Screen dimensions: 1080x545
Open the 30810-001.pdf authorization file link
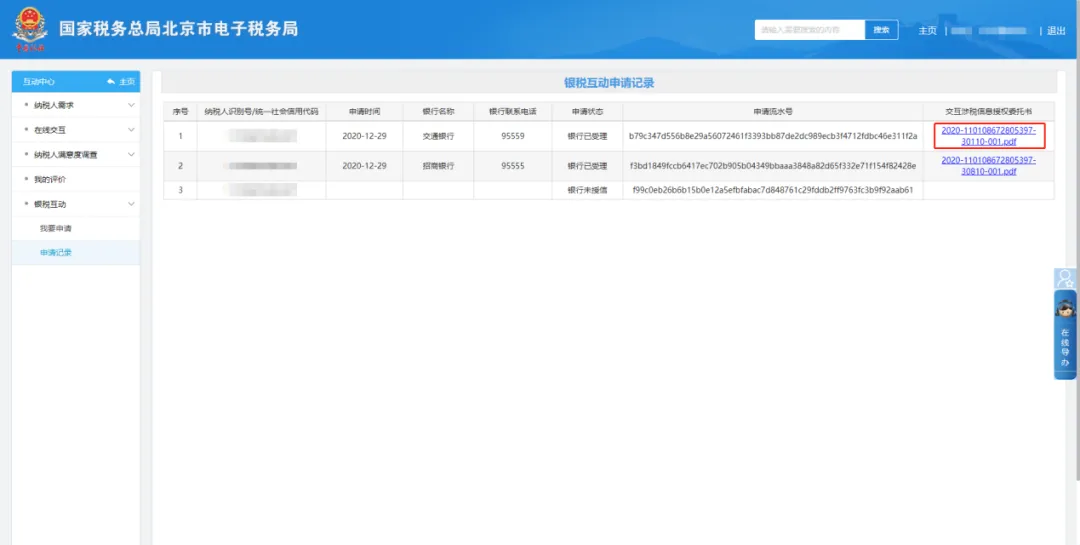point(988,166)
